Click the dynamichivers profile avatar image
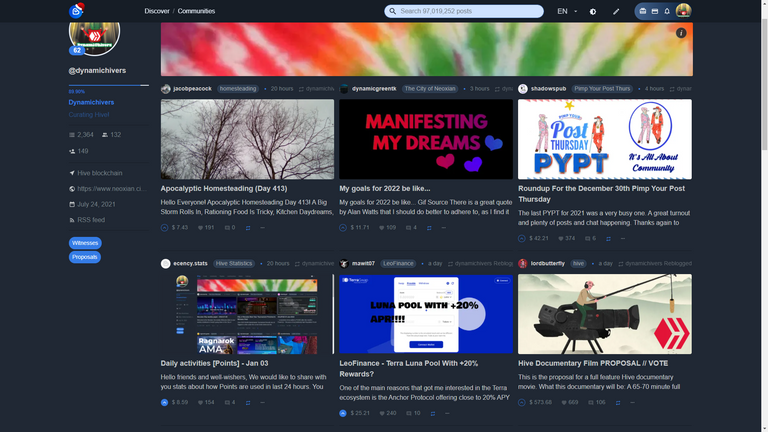Image resolution: width=768 pixels, height=432 pixels. [95, 38]
